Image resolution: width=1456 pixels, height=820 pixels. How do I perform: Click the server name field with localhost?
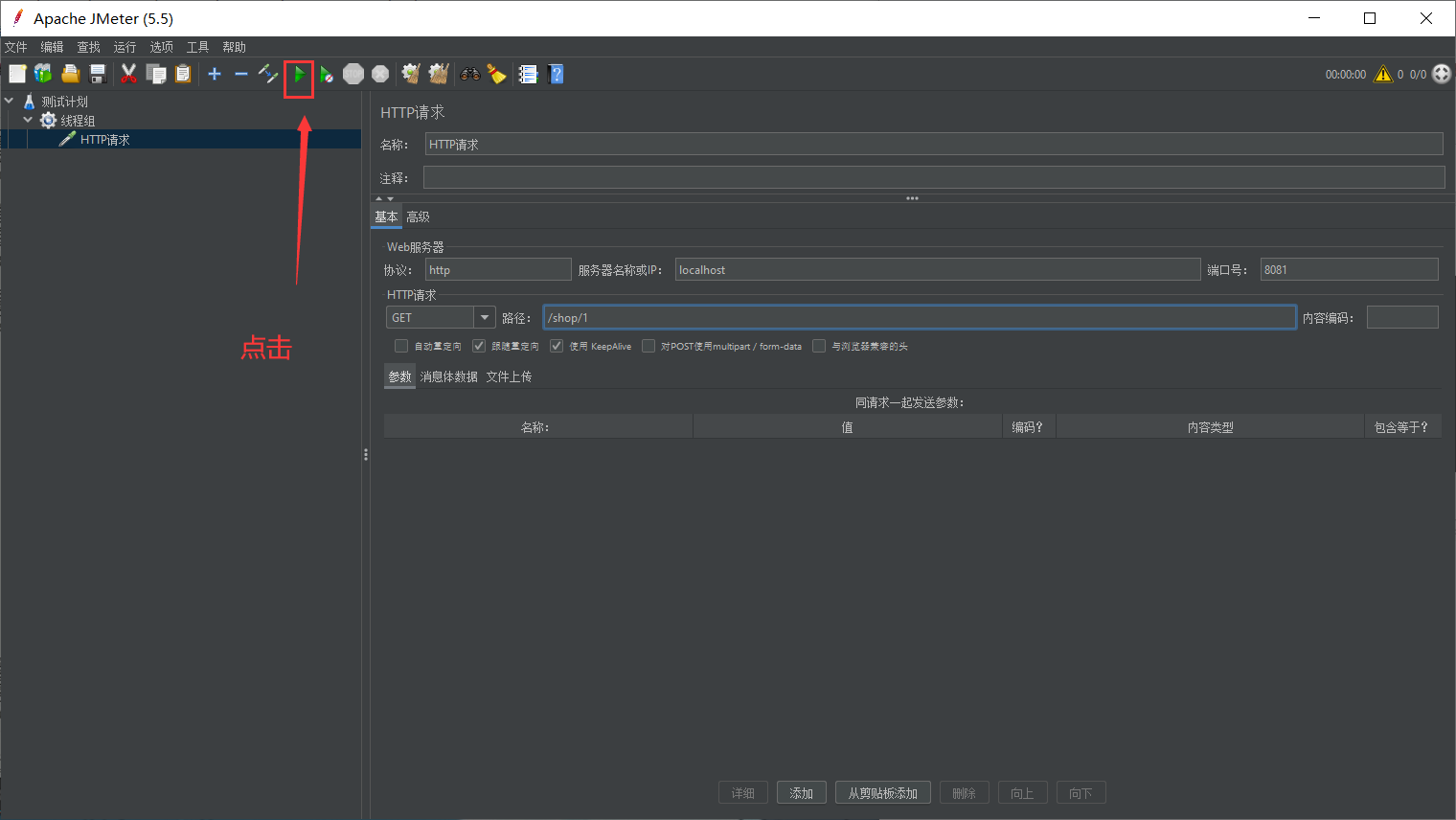click(x=938, y=269)
